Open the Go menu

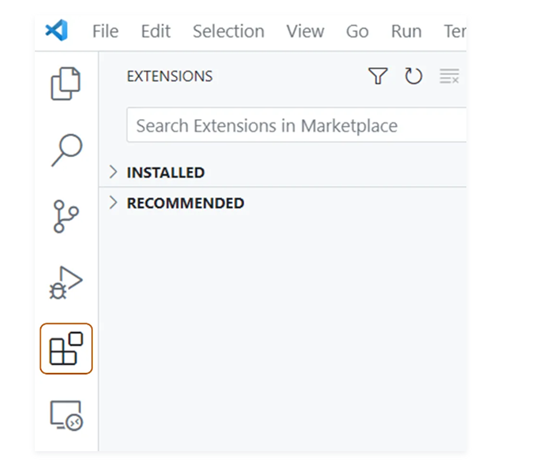coord(357,31)
